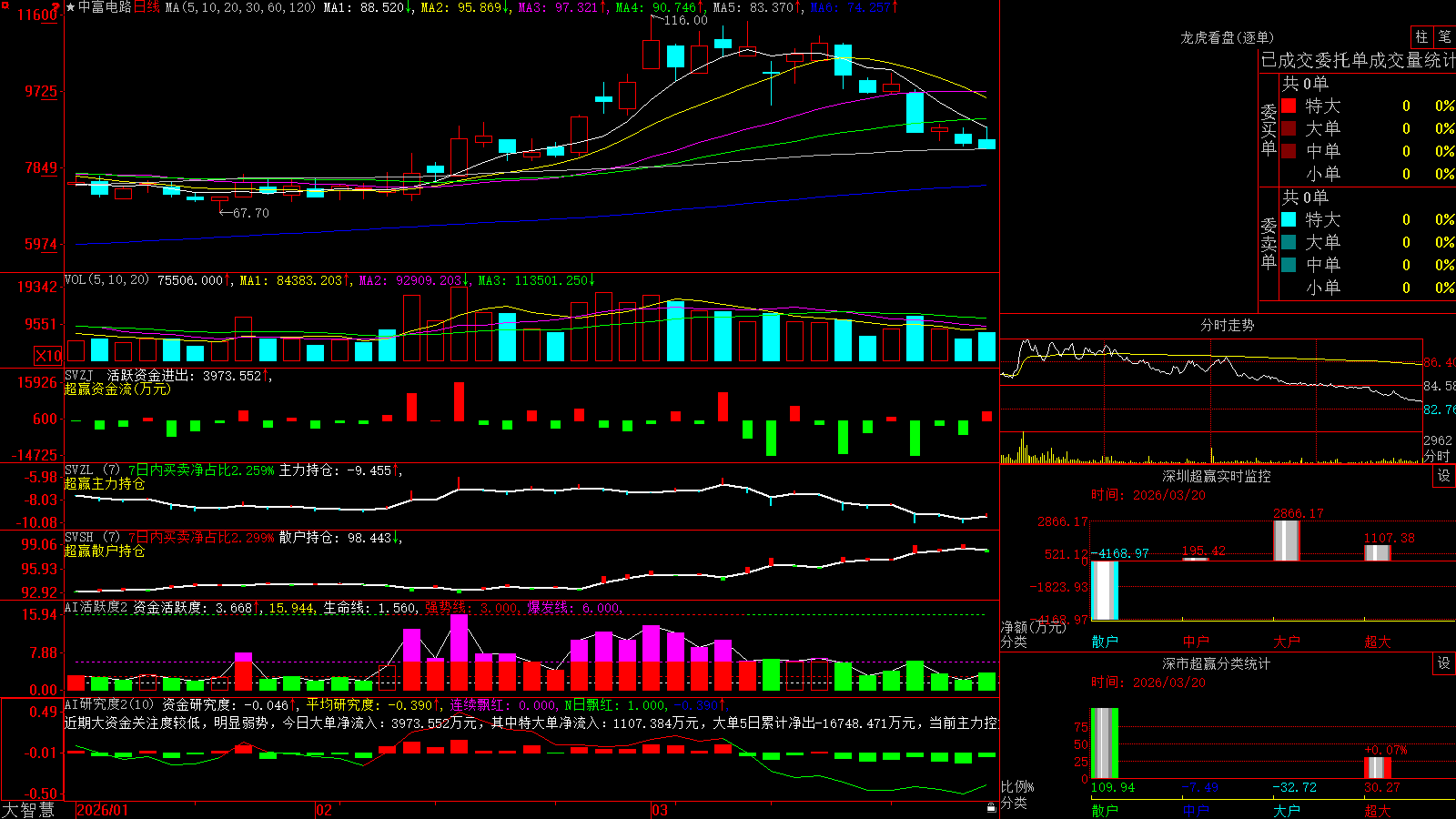Click the red 超大 label in 实时监控
Image resolution: width=1456 pixels, height=819 pixels.
1378,642
